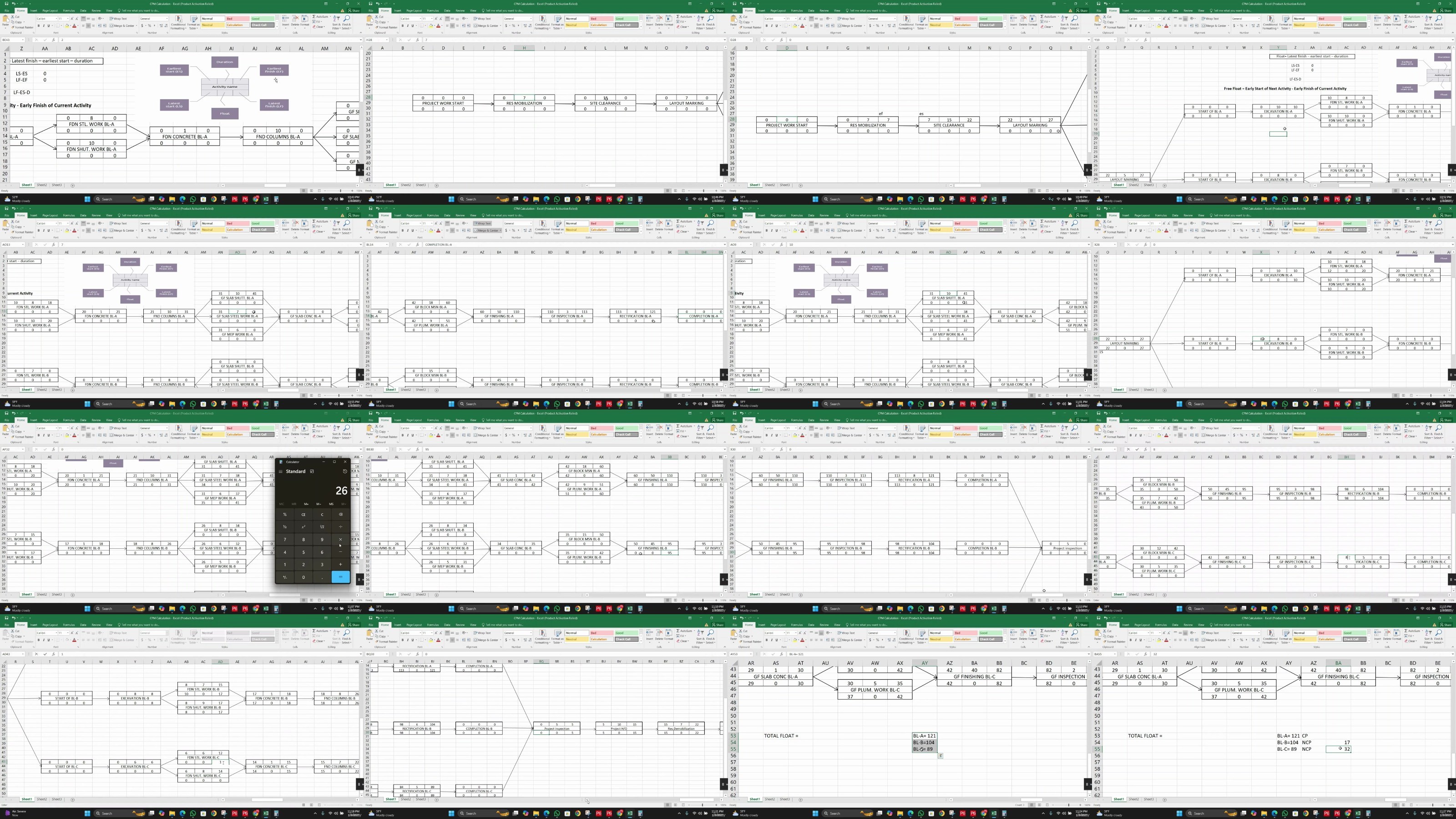Click Save icon in Excel window with BA55 selected
Image resolution: width=1456 pixels, height=819 pixels.
[x=1098, y=618]
